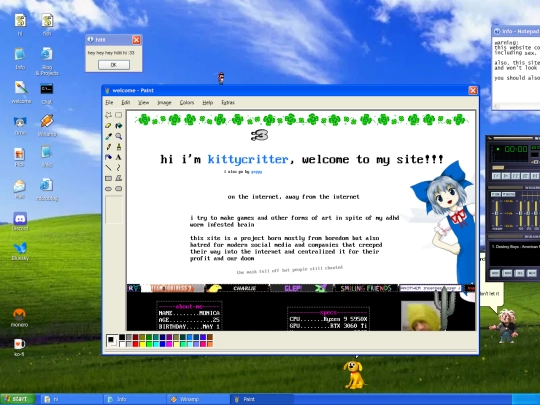Select the Winamp desktop shortcut
This screenshot has width=540, height=405.
point(47,125)
